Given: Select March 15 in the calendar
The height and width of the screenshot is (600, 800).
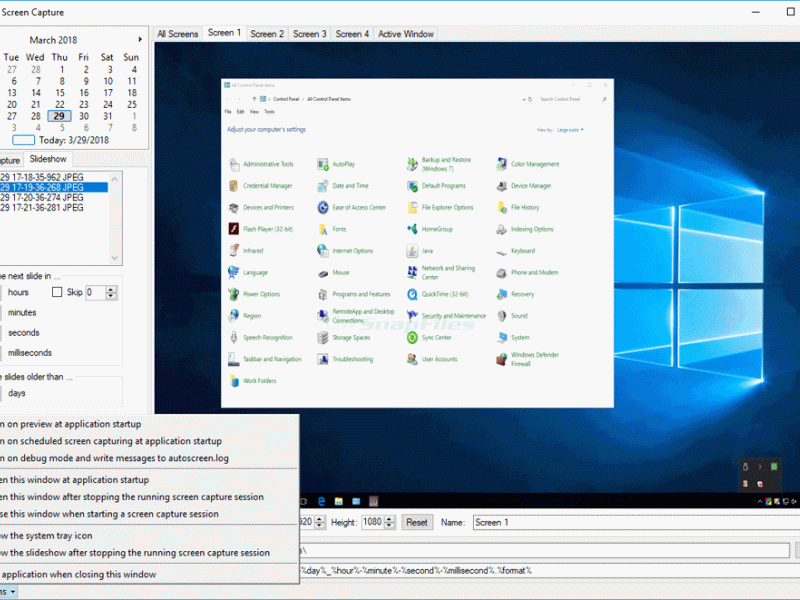Looking at the screenshot, I should (60, 93).
